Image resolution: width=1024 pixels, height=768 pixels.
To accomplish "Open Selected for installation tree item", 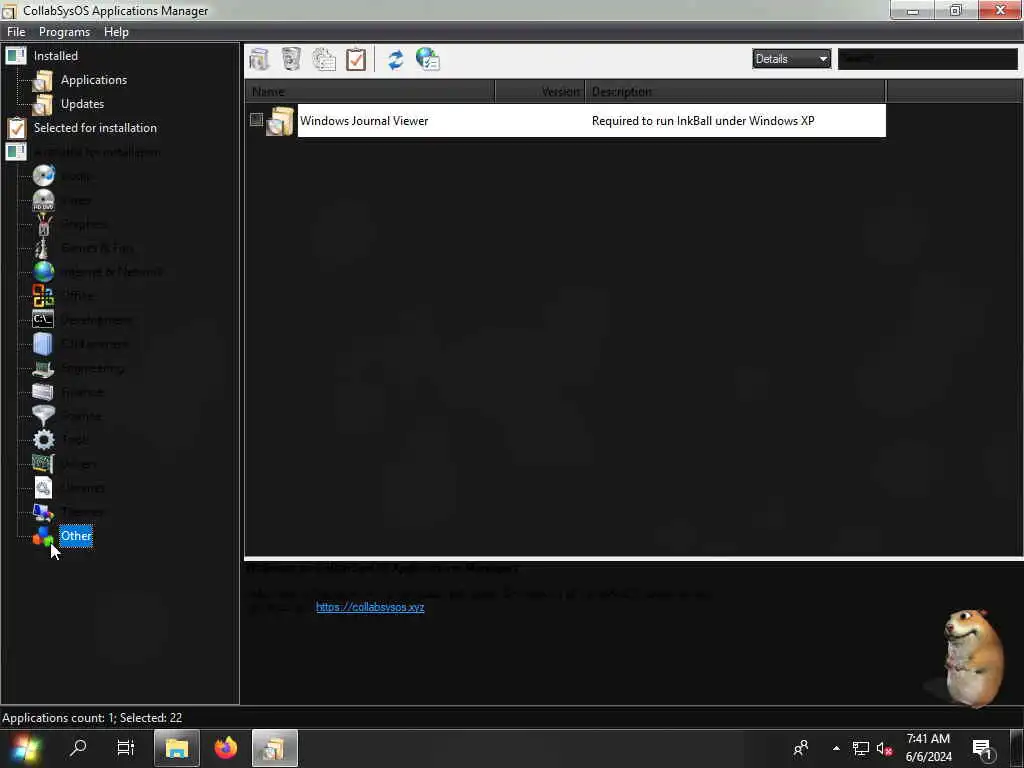I will [x=95, y=128].
